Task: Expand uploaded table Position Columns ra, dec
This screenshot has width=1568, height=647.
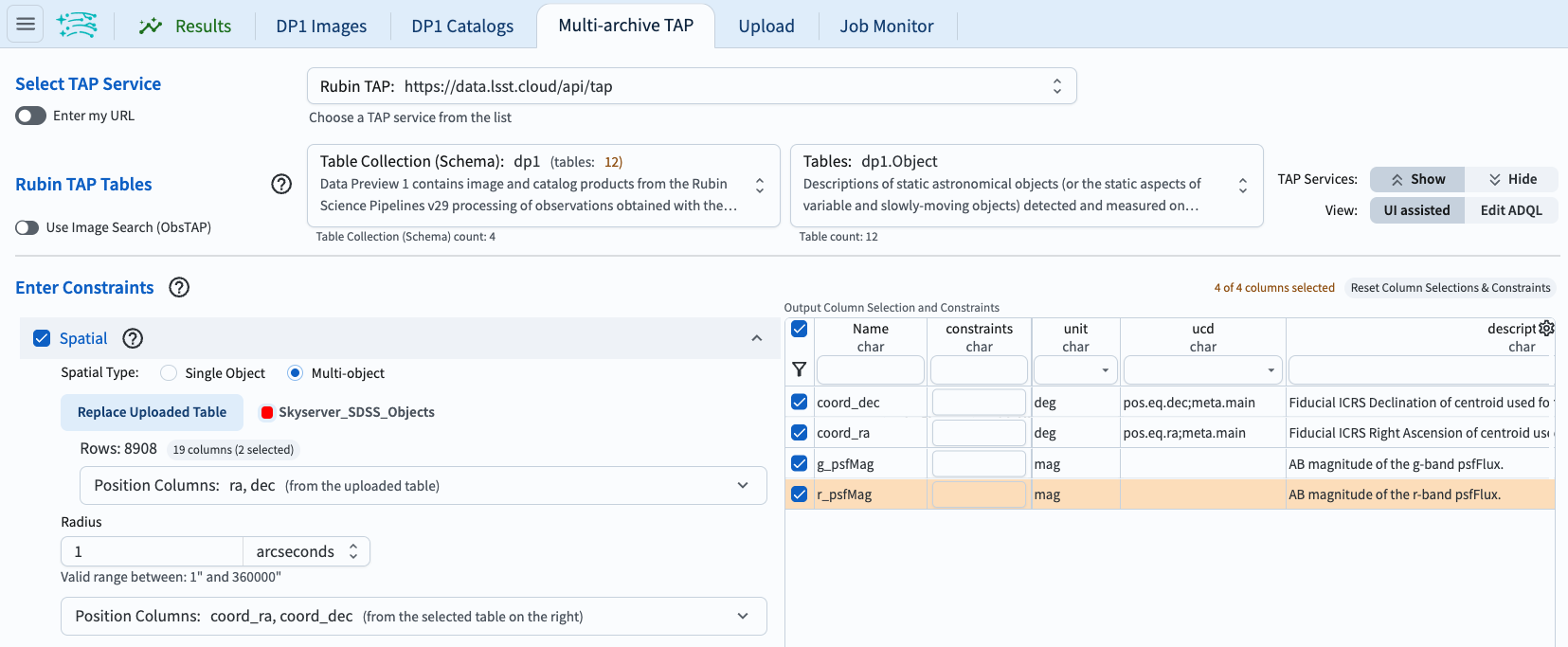Action: [424, 485]
